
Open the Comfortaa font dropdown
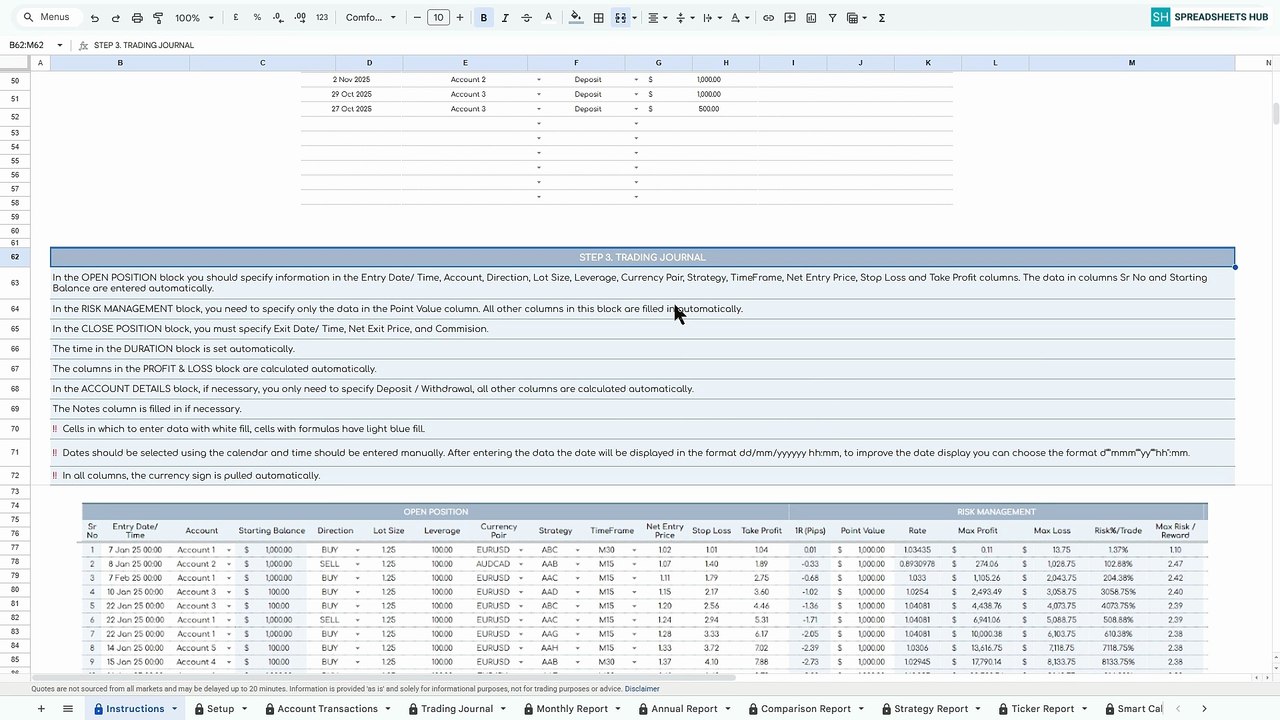371,18
